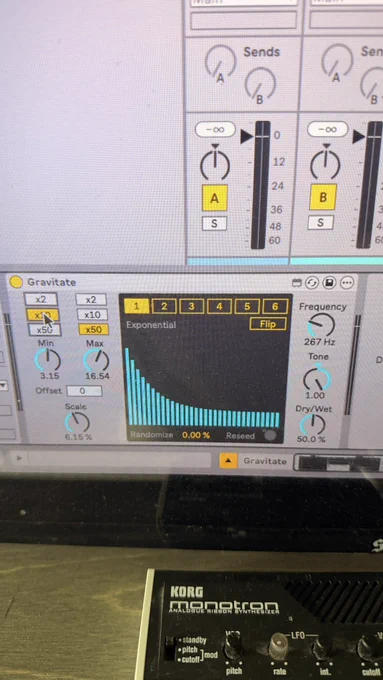The height and width of the screenshot is (680, 383).
Task: Click track A volume fader handle
Action: click(x=247, y=137)
